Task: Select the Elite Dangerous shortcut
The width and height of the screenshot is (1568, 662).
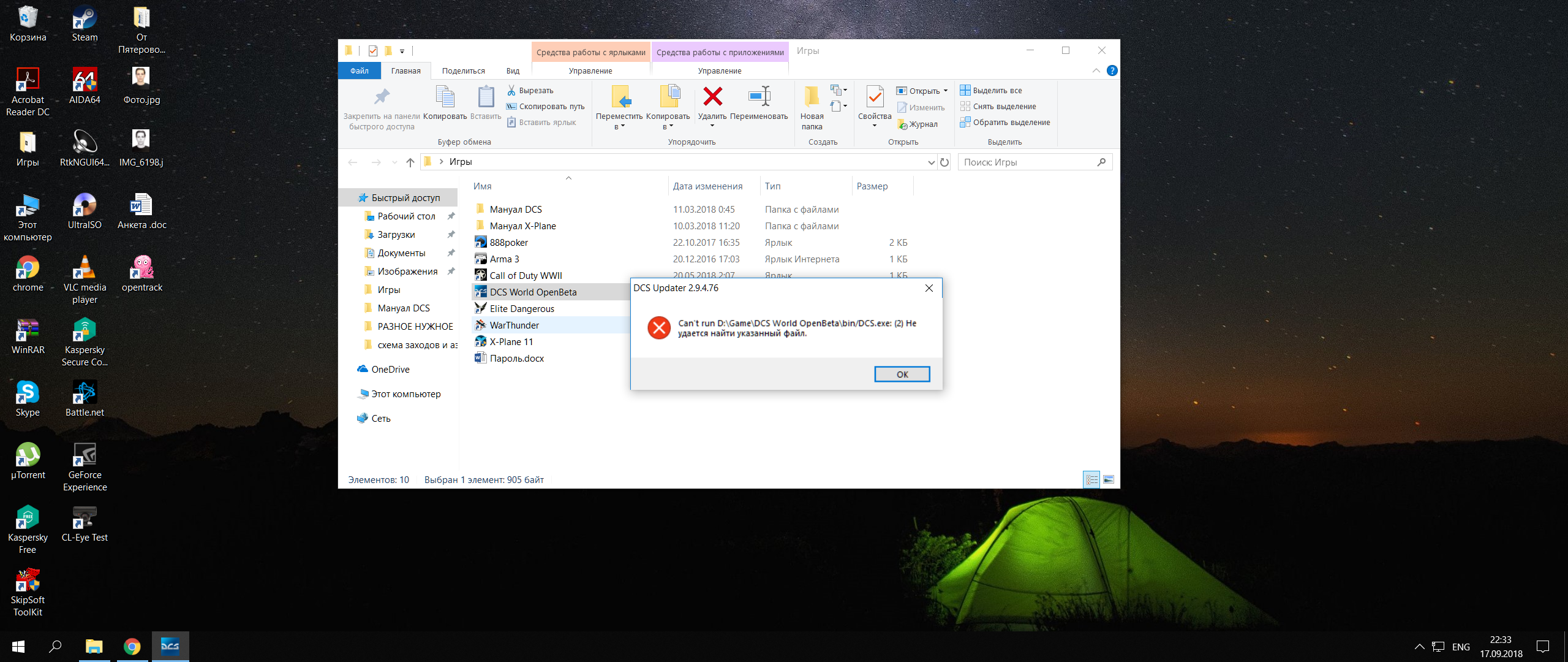Action: pyautogui.click(x=522, y=309)
